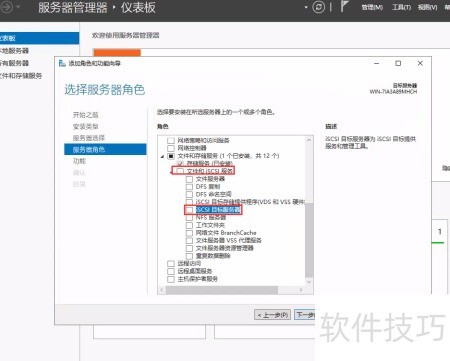This screenshot has height=361, width=450.
Task: Check the iSCSI 目标服务器 checkbox
Action: [189, 210]
